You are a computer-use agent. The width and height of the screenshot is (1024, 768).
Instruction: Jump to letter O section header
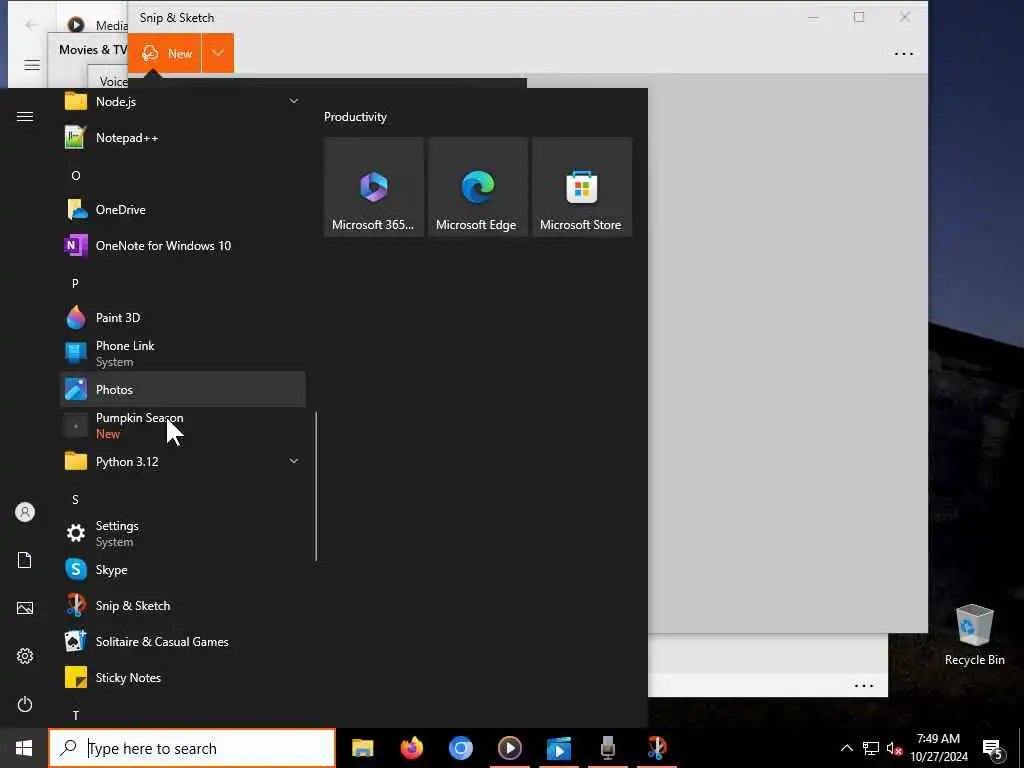[x=76, y=176]
